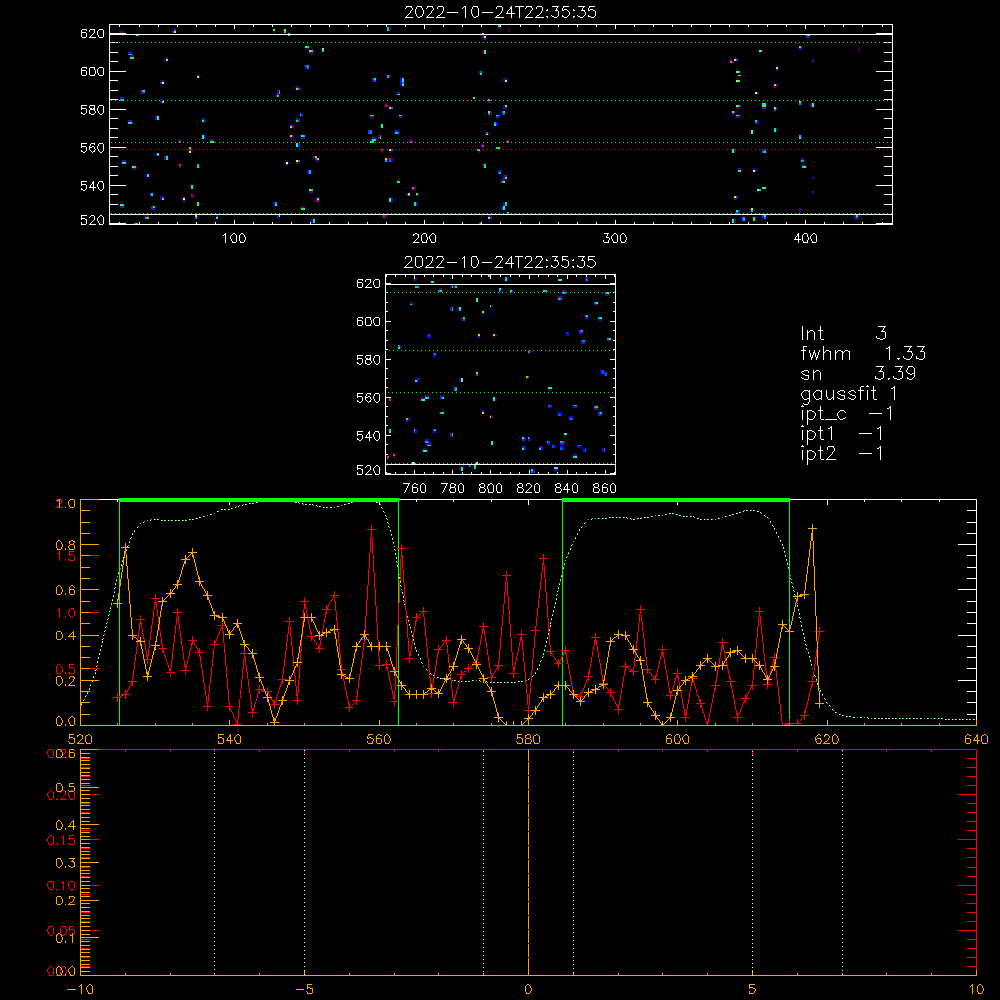Click x-axis label 100 in top panel

pyautogui.click(x=234, y=239)
